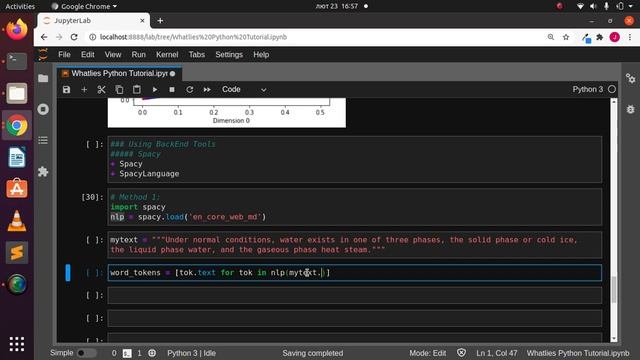The height and width of the screenshot is (360, 640).
Task: Cut selected cell with scissors icon
Action: tap(102, 89)
